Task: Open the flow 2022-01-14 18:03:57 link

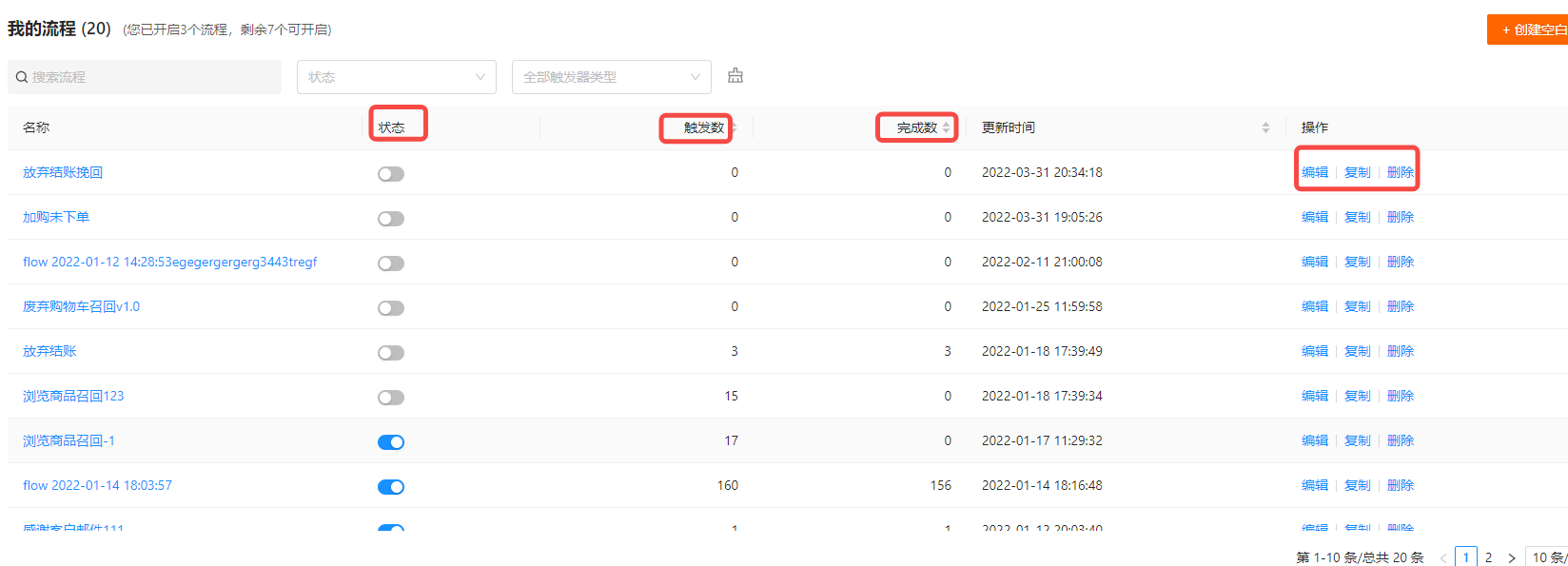Action: pos(97,485)
